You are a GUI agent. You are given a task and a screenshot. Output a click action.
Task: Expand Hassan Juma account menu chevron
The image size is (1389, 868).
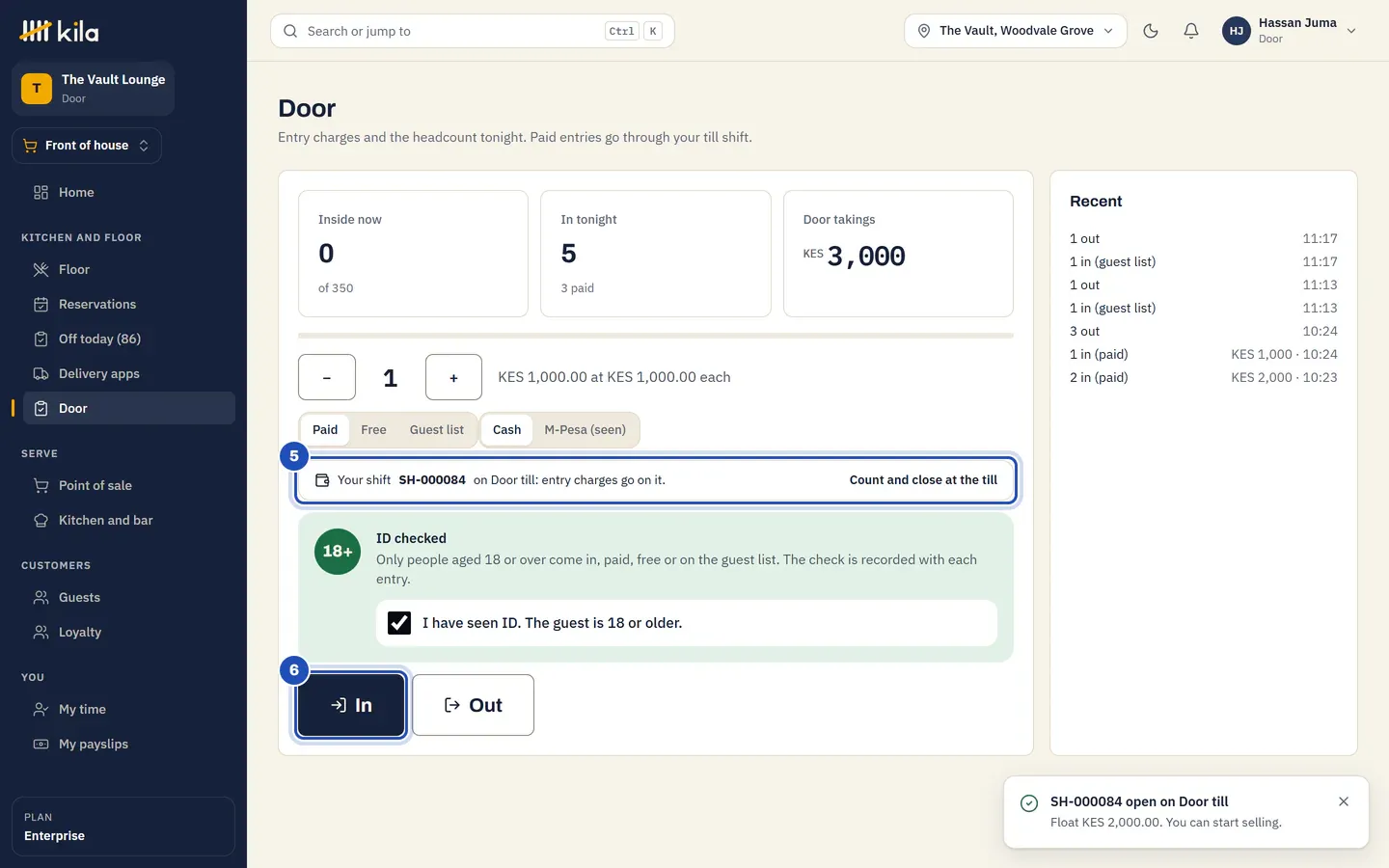(1351, 31)
